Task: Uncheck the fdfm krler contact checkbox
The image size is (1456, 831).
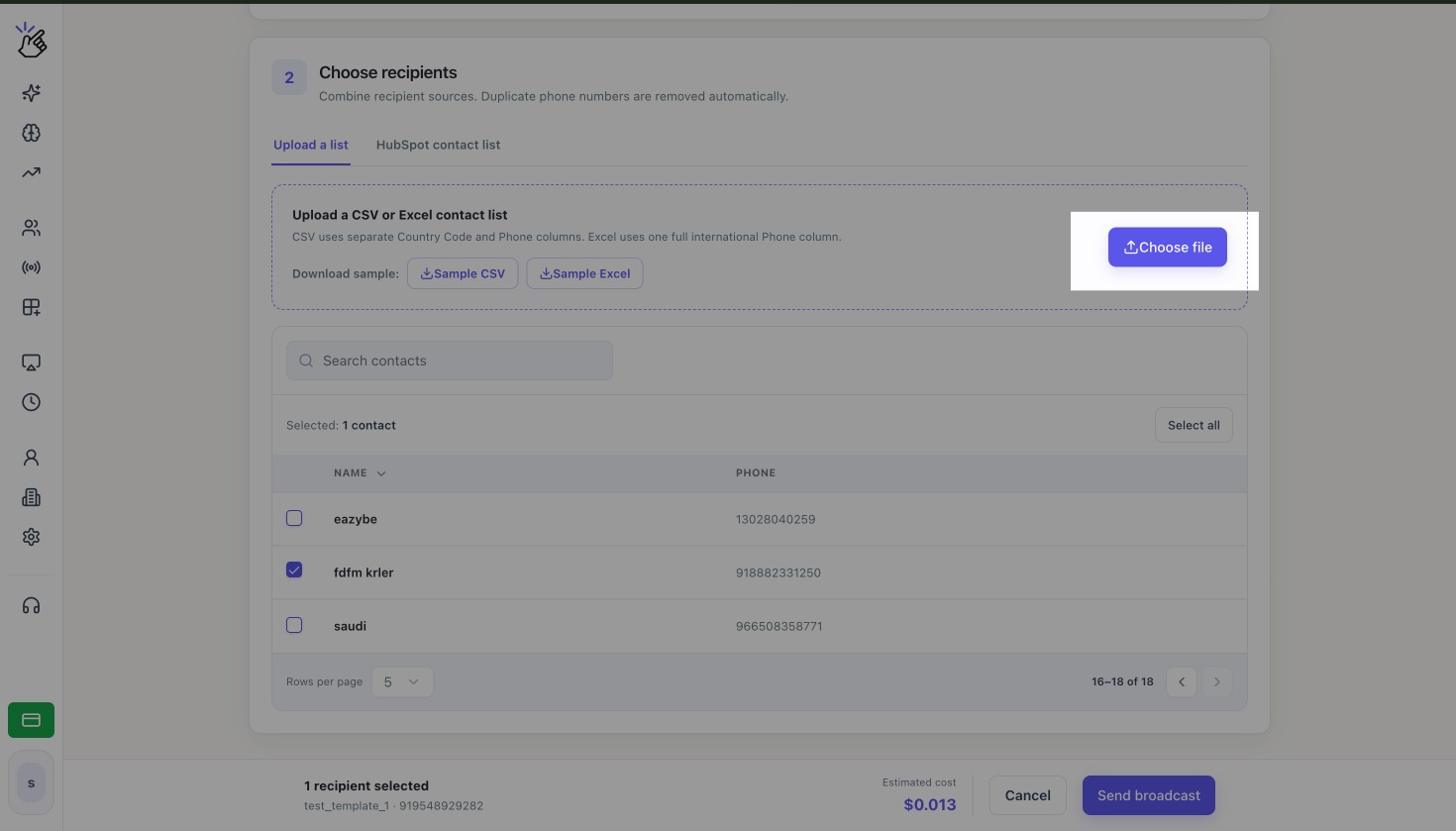Action: click(294, 570)
